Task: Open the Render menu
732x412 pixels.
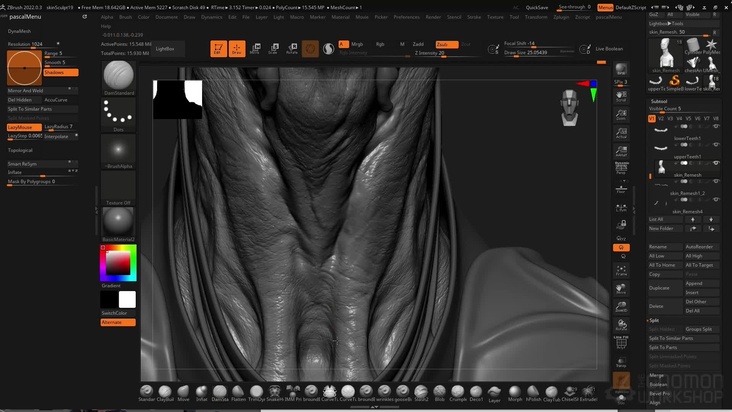Action: [433, 17]
